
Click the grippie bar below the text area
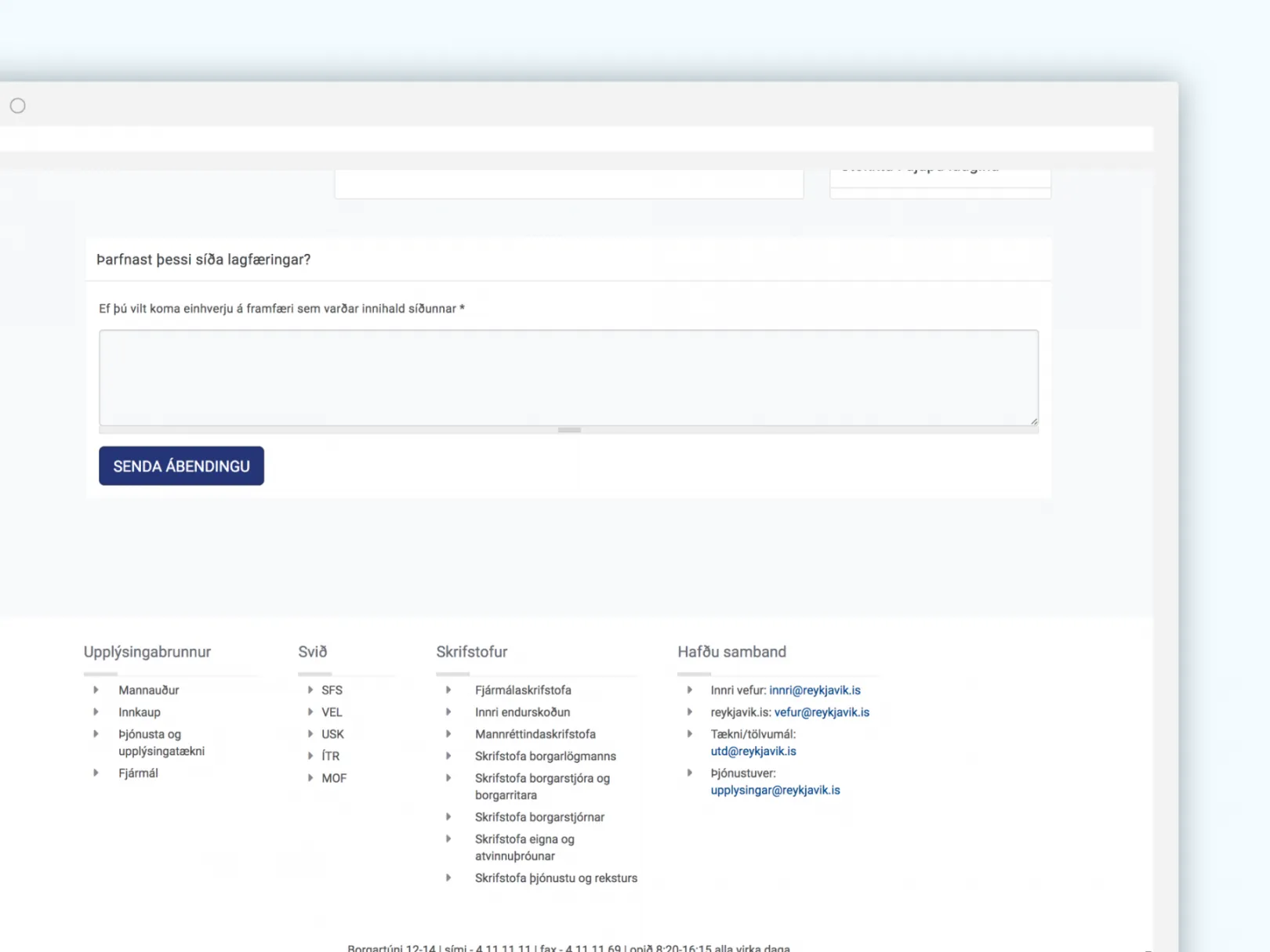[569, 430]
